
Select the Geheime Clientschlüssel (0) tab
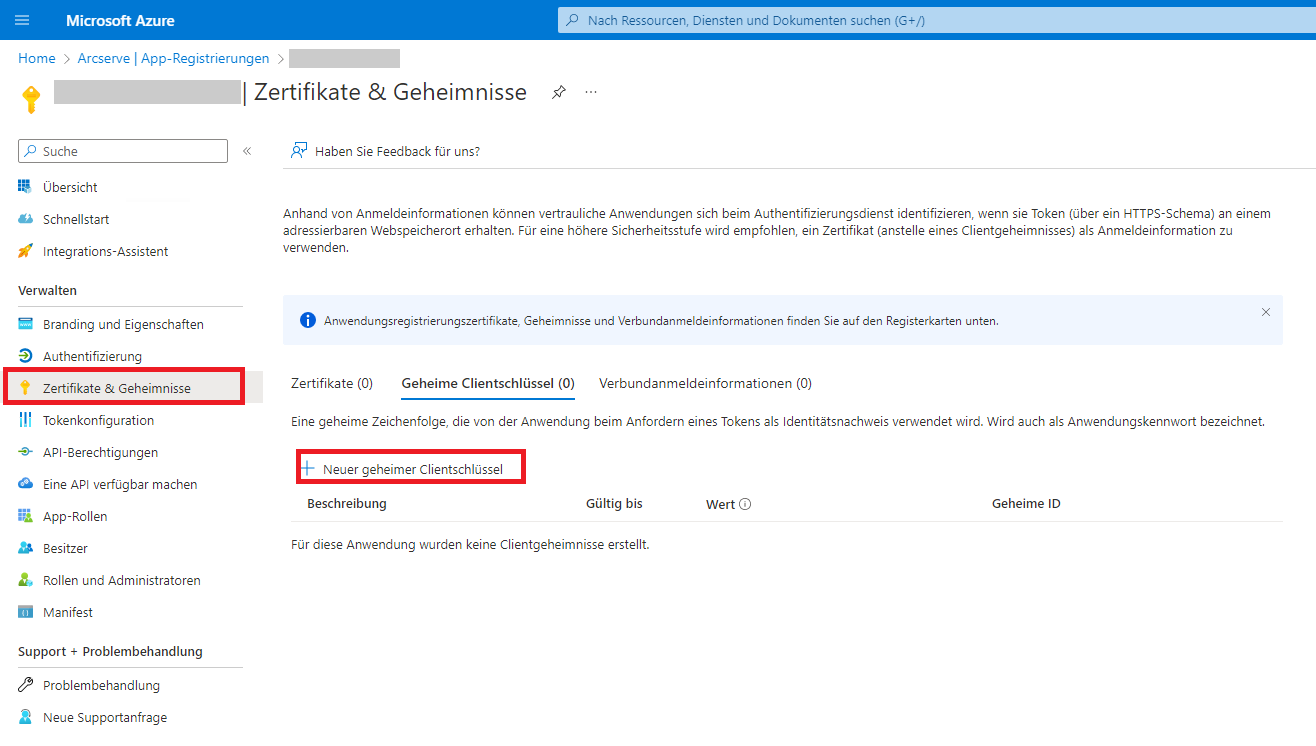(488, 383)
